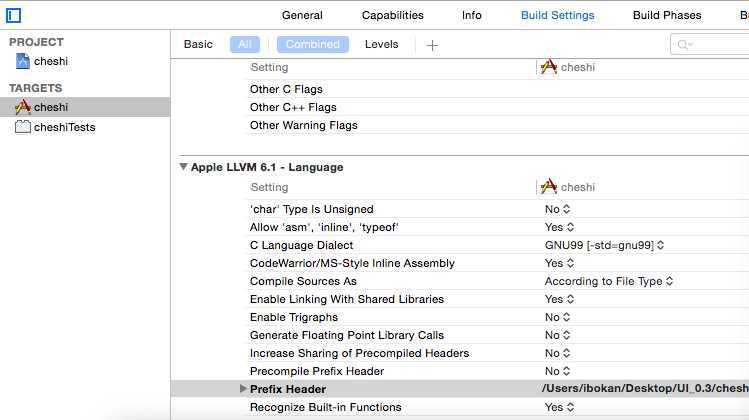Select the Precompile Prefix Header setting name
The height and width of the screenshot is (420, 749).
pyautogui.click(x=317, y=371)
